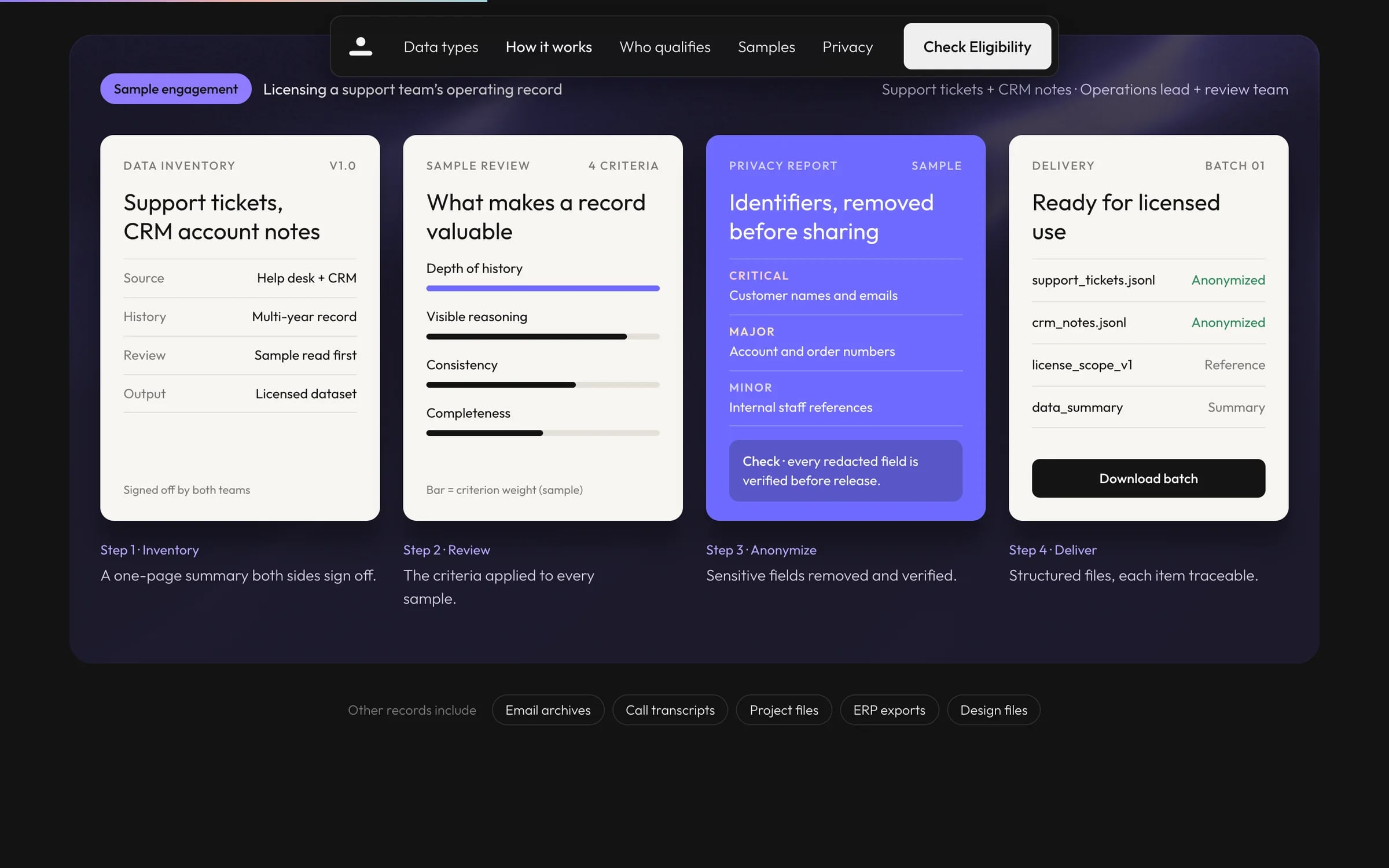Open the Who qualifies nav link
Screen dimensions: 1389x868
(665, 47)
